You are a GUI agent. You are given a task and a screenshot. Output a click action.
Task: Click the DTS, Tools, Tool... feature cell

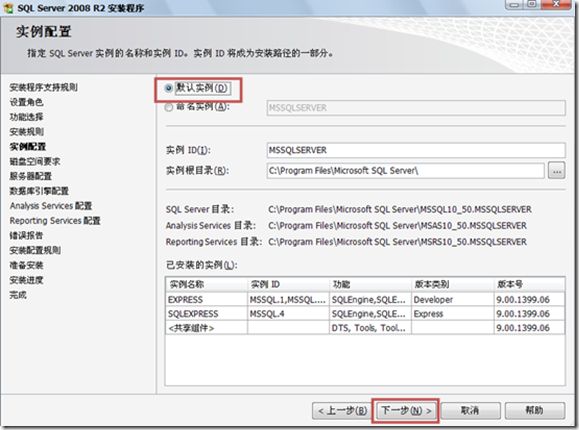(370, 328)
